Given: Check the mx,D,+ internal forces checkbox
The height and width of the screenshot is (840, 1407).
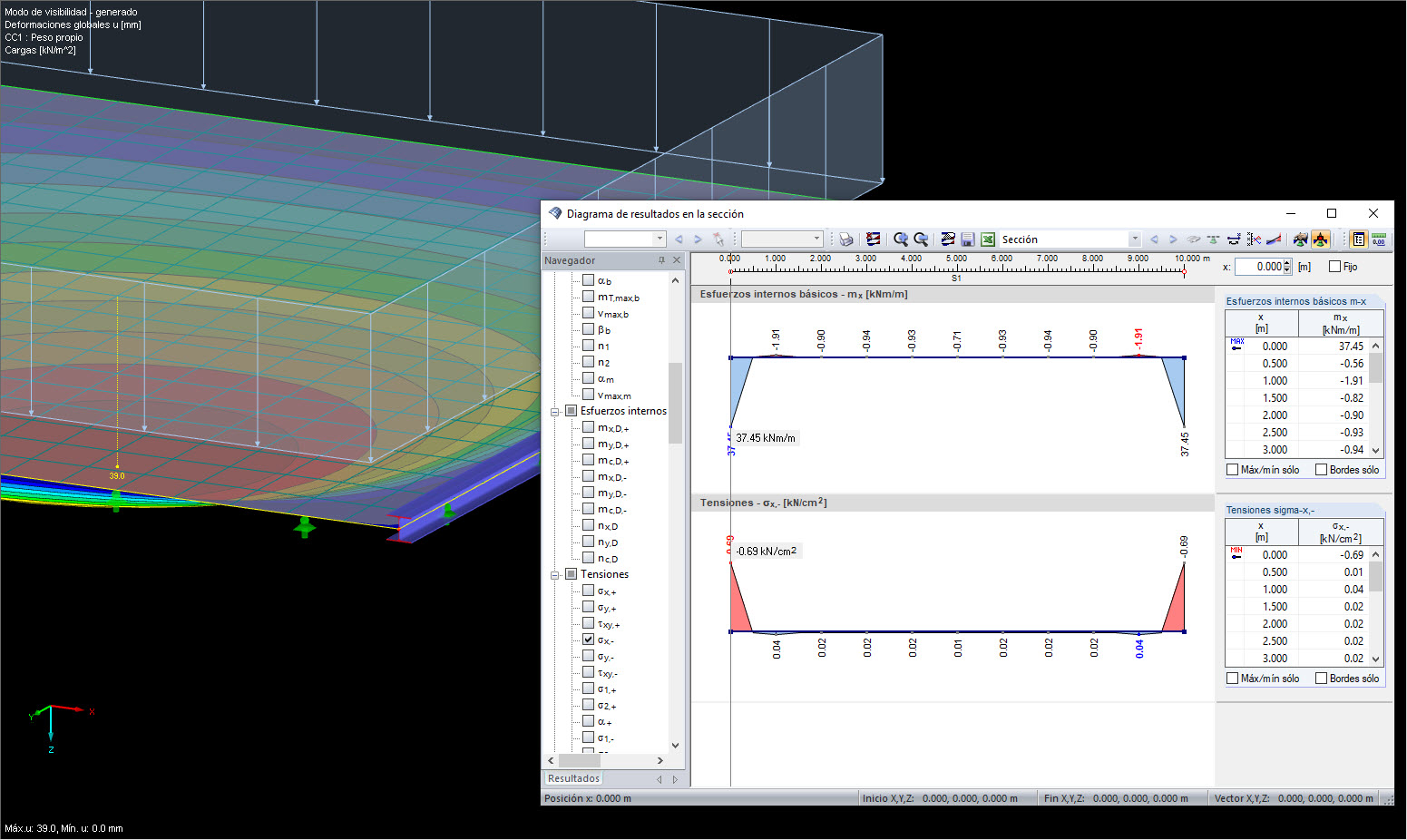Looking at the screenshot, I should click(588, 427).
